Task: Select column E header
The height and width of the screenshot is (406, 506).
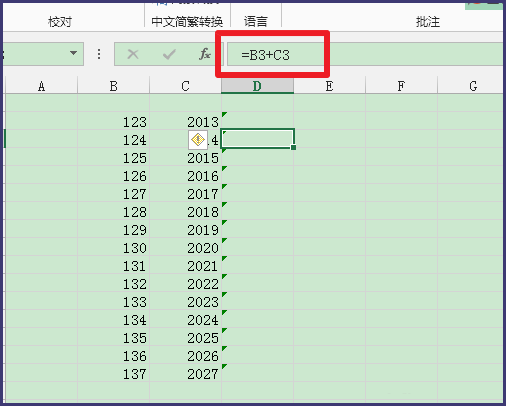Action: (x=329, y=86)
